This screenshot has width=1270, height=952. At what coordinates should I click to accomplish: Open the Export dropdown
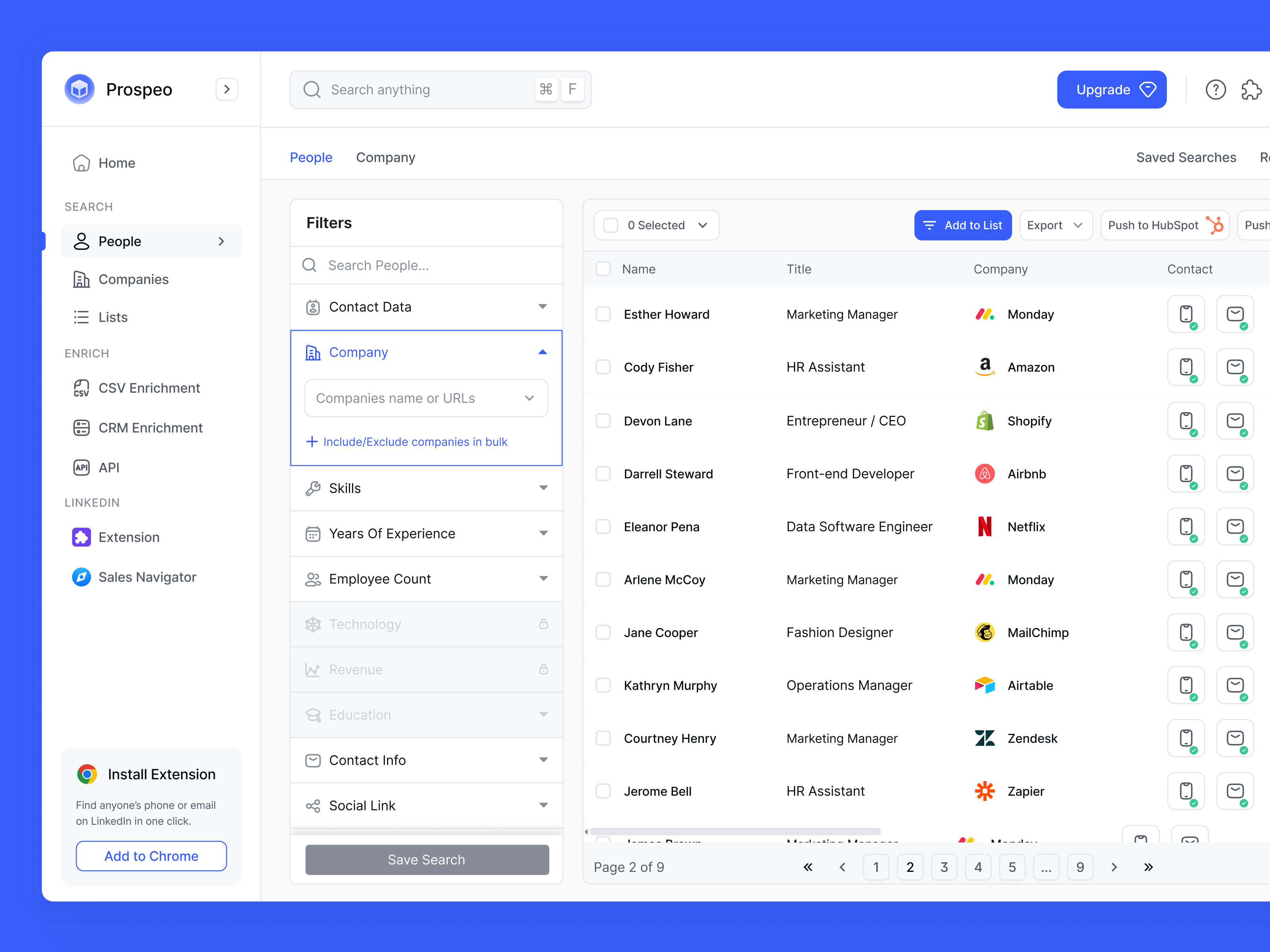1055,225
